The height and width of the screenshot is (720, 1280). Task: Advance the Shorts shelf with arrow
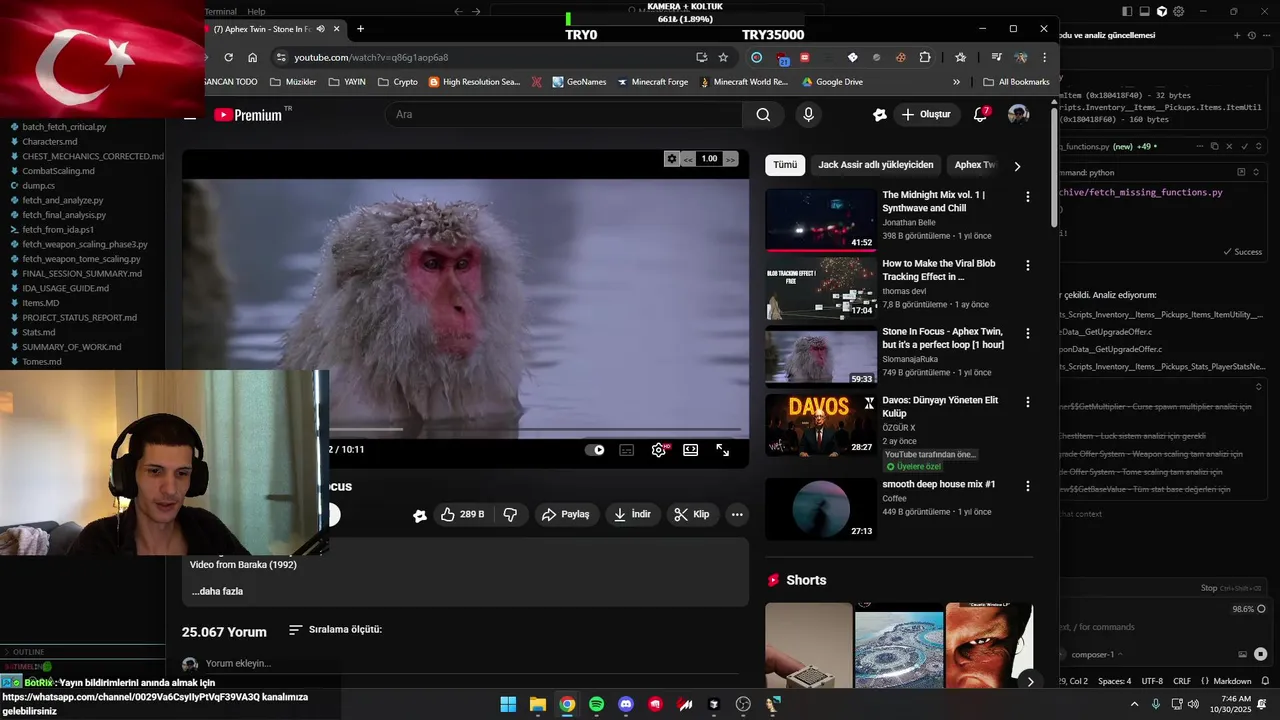coord(1030,682)
